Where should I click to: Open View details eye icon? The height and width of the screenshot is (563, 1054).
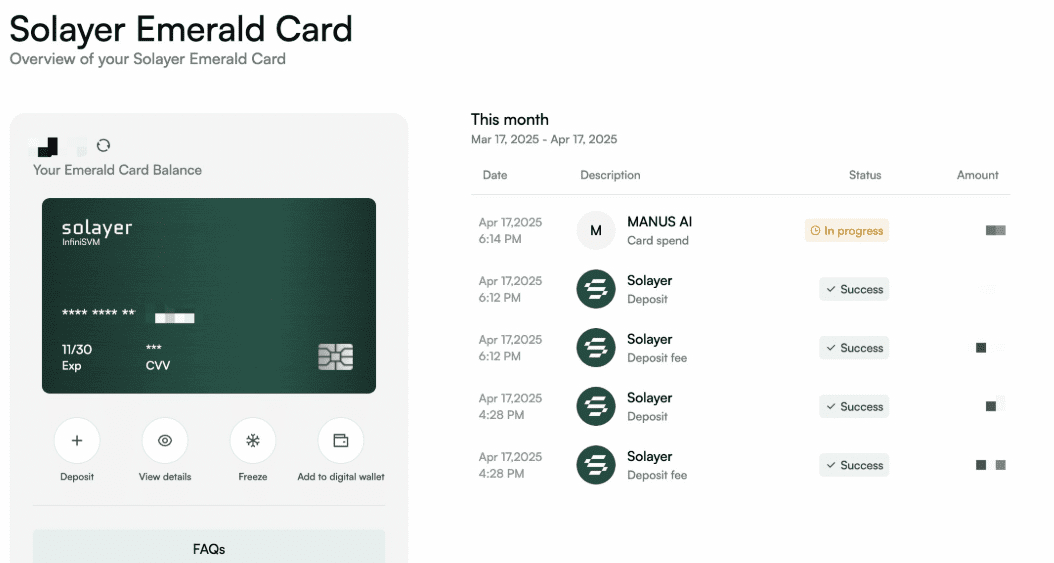click(165, 441)
